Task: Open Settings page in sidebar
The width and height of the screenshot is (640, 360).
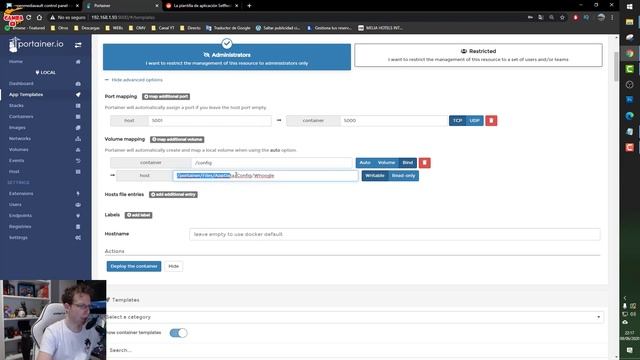Action: pyautogui.click(x=18, y=238)
